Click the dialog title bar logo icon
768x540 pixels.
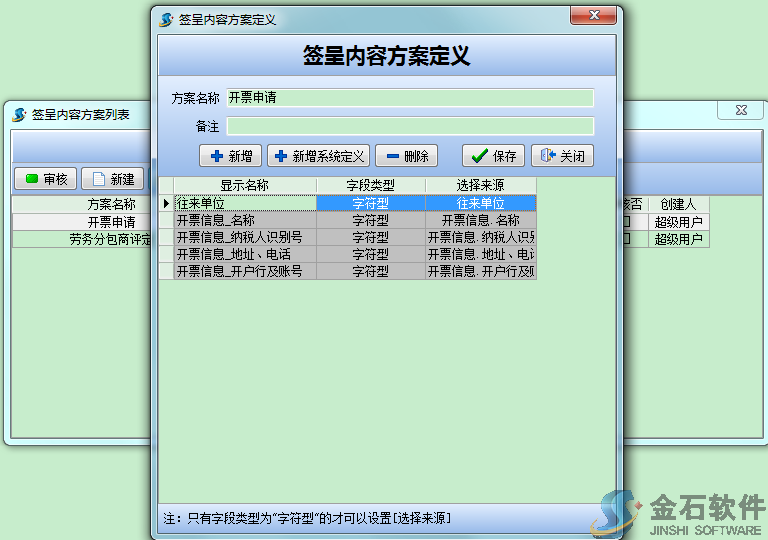(166, 19)
